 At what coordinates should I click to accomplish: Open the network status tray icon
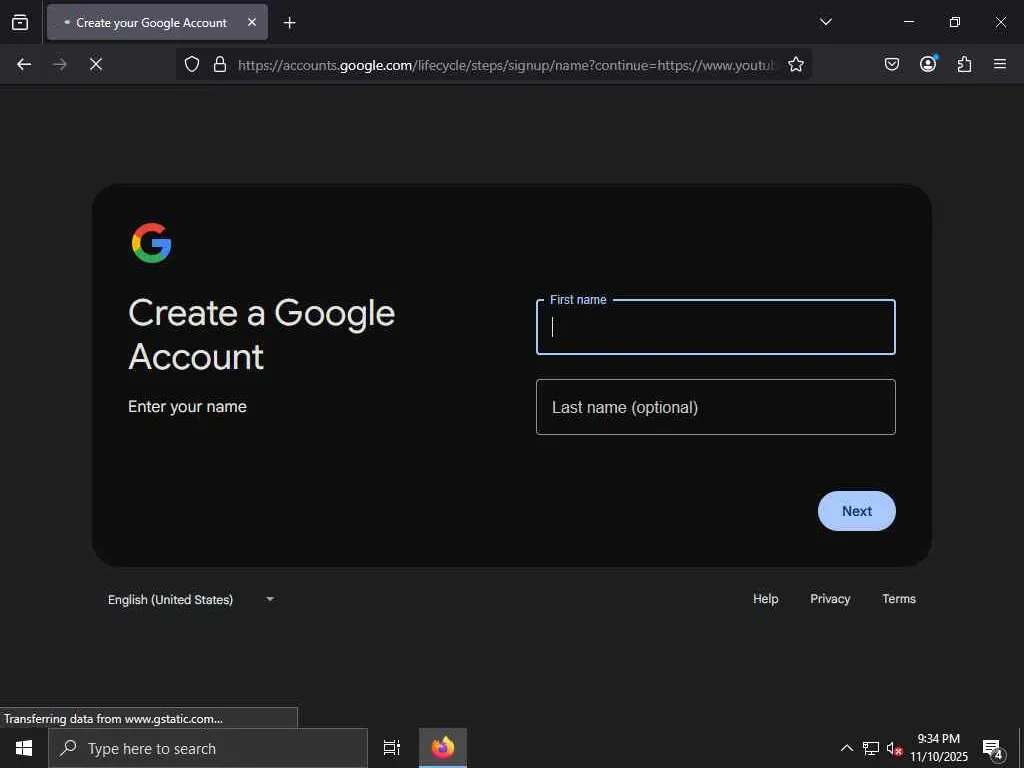pyautogui.click(x=871, y=748)
